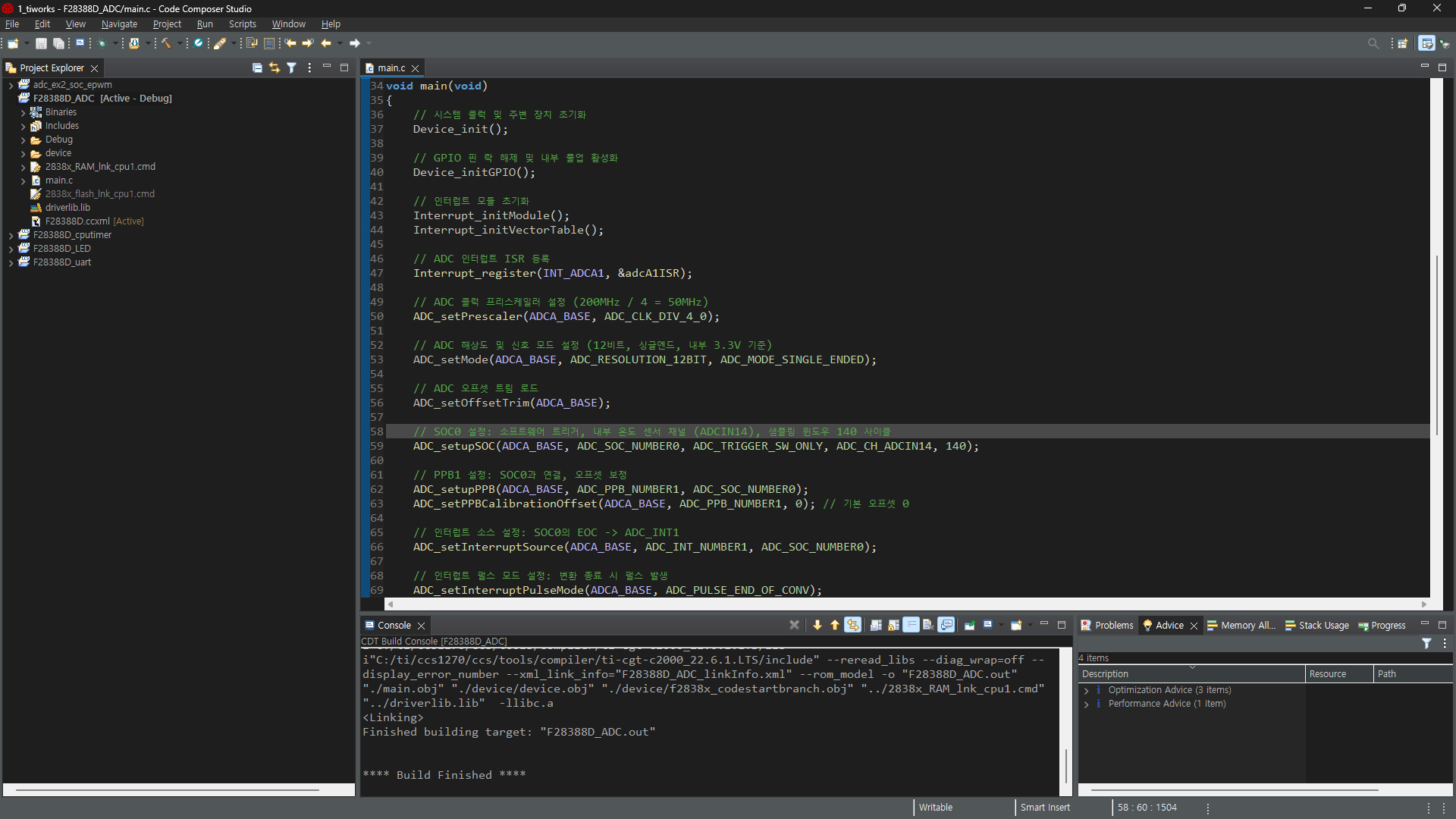Viewport: 1456px width, 819px height.
Task: Toggle console word wrap button
Action: (x=911, y=625)
